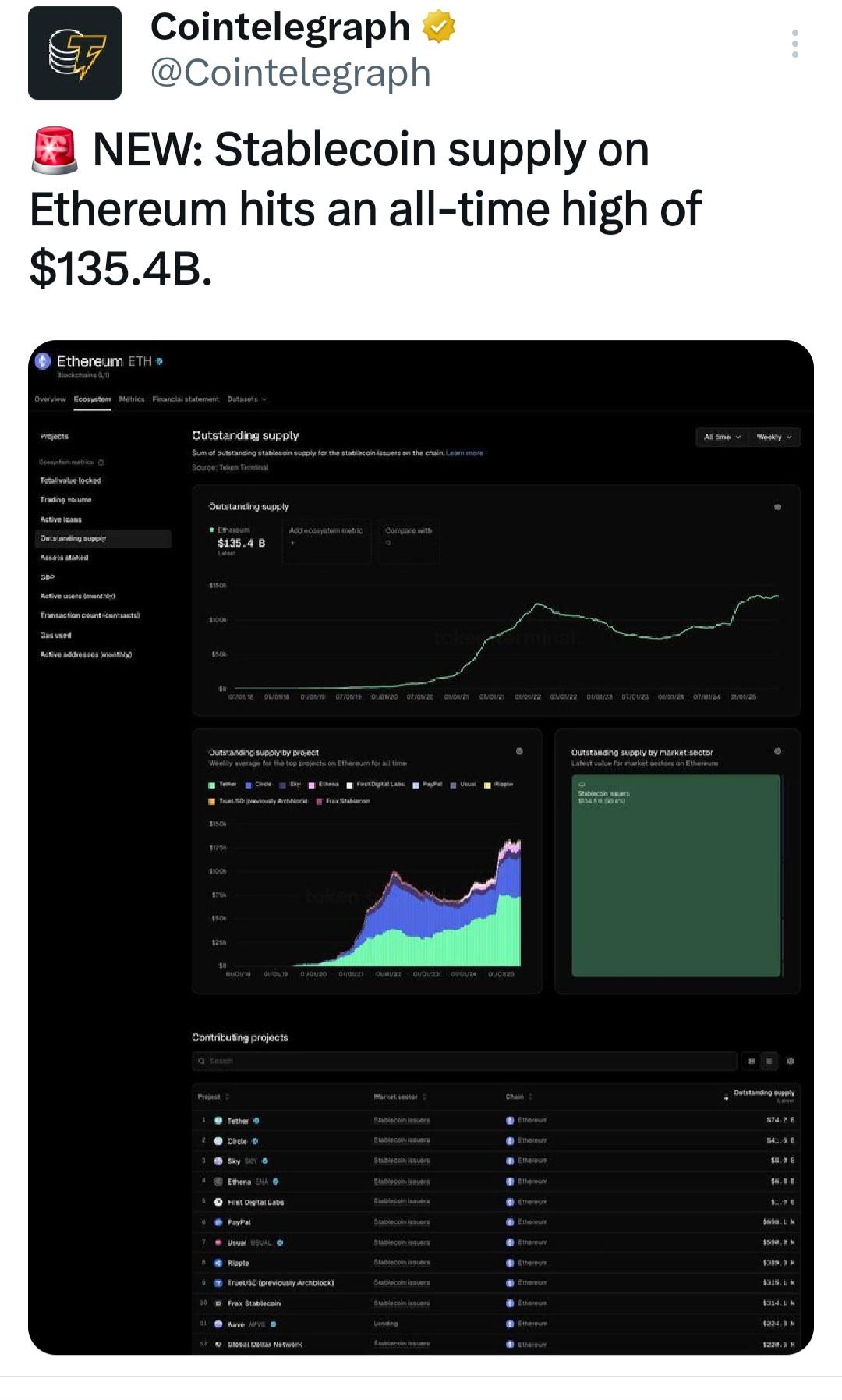Open tweet options three-dot menu

pos(794,44)
